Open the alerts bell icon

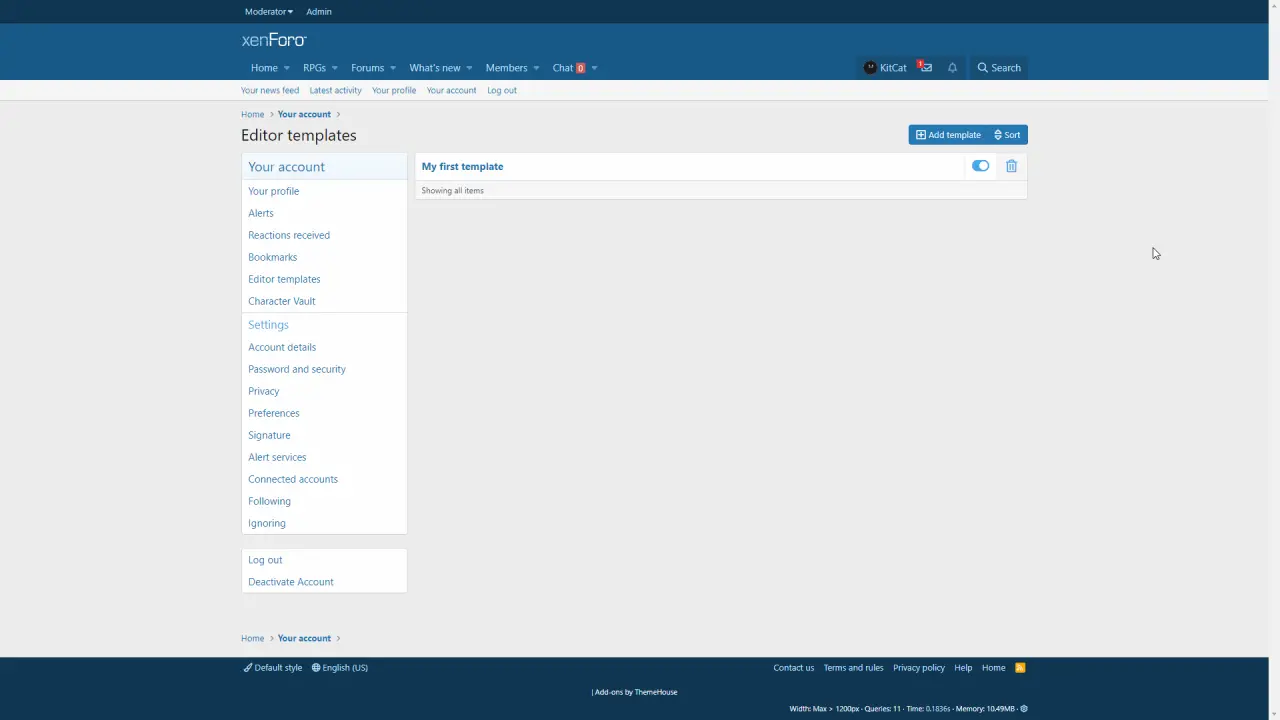coord(952,68)
